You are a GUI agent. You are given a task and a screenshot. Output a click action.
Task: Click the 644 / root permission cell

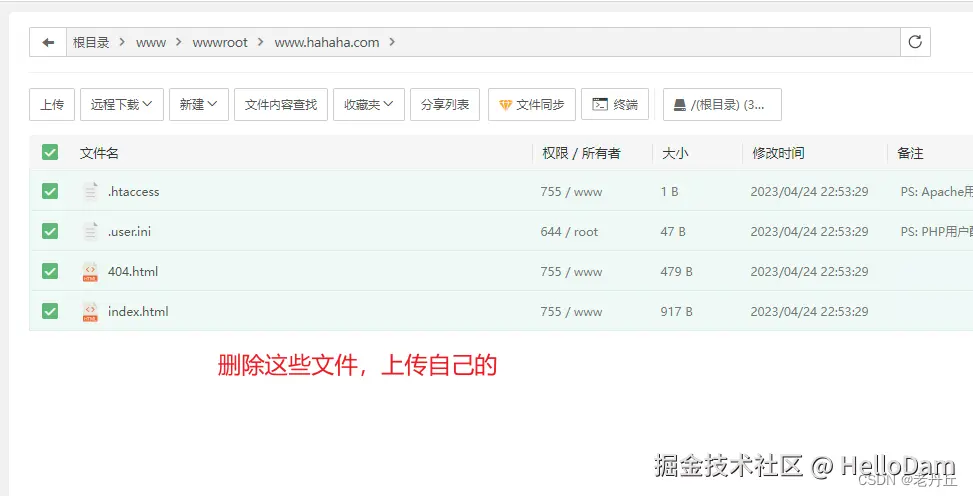tap(569, 232)
